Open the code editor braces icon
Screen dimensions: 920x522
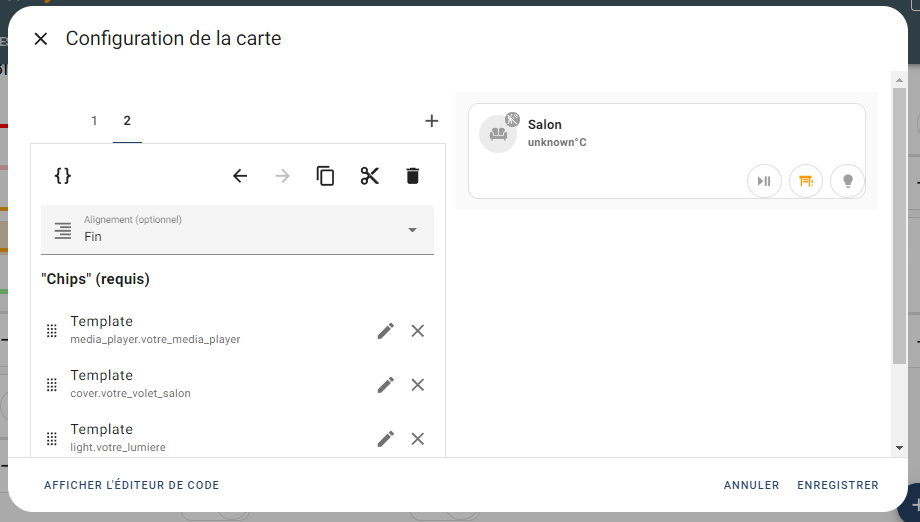click(63, 175)
